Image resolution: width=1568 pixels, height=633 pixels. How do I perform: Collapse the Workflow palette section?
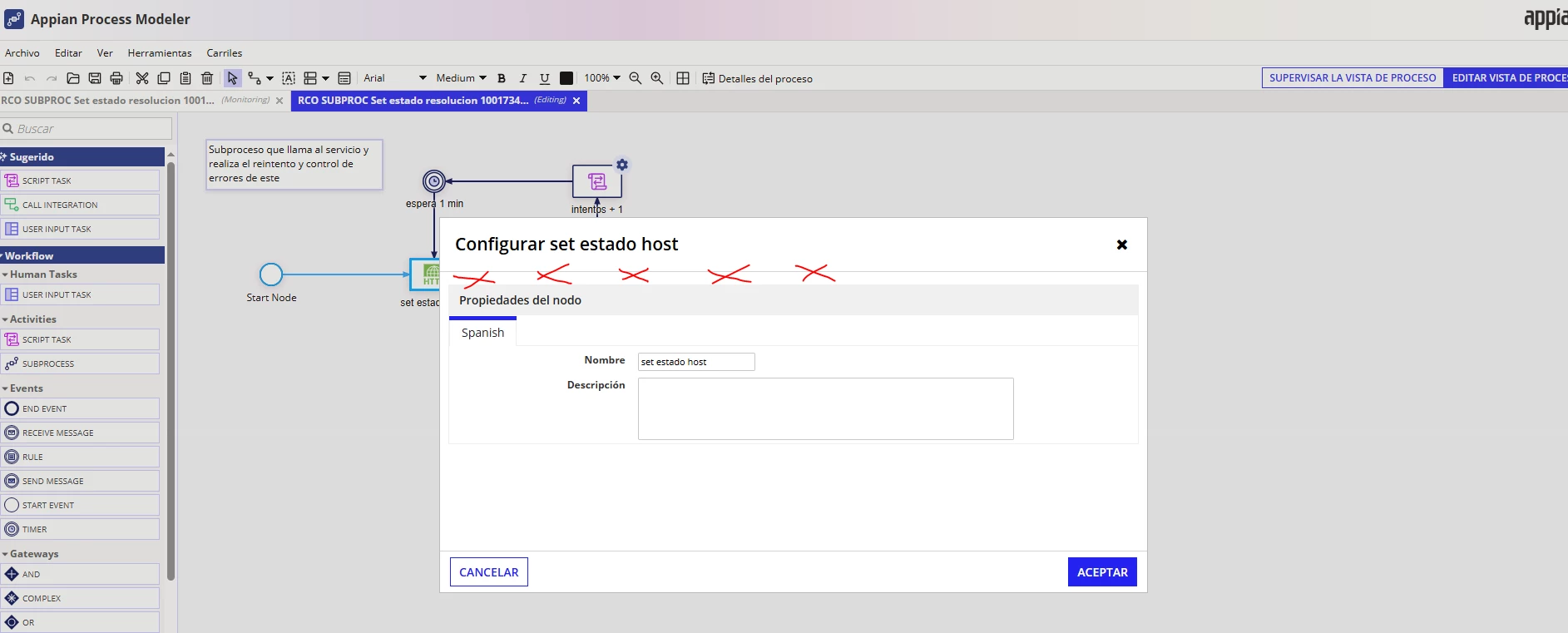coord(82,256)
